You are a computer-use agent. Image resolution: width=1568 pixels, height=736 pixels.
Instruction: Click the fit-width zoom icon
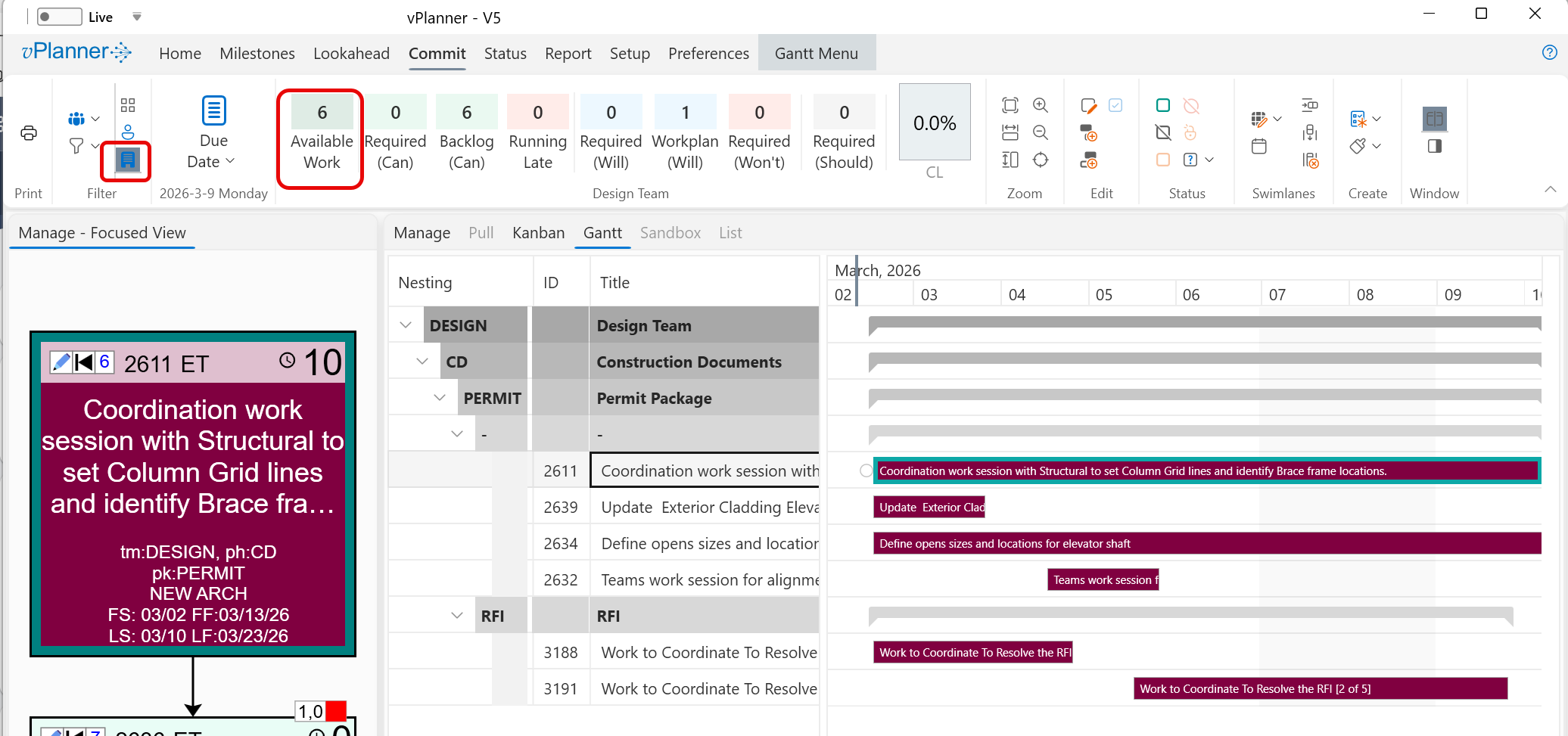pos(1010,132)
